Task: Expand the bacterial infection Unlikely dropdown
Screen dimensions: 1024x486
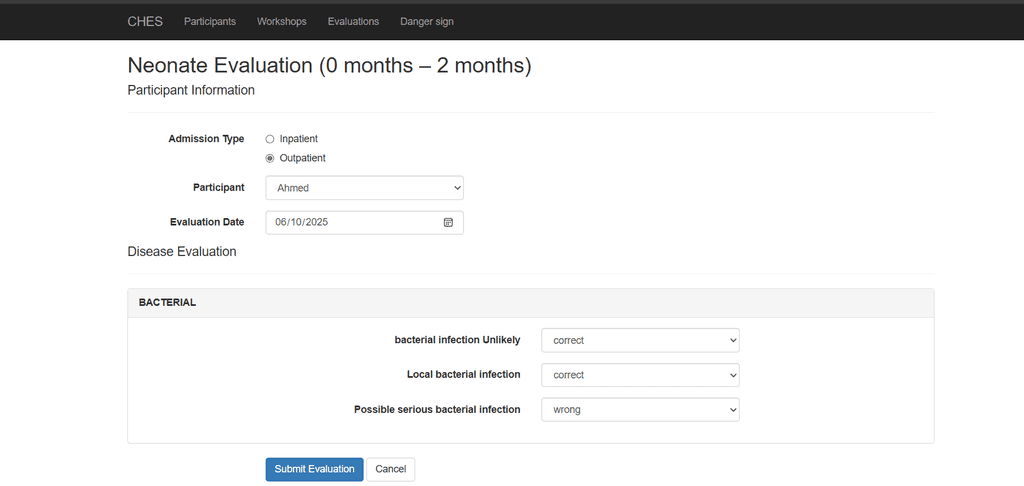Action: pyautogui.click(x=640, y=340)
